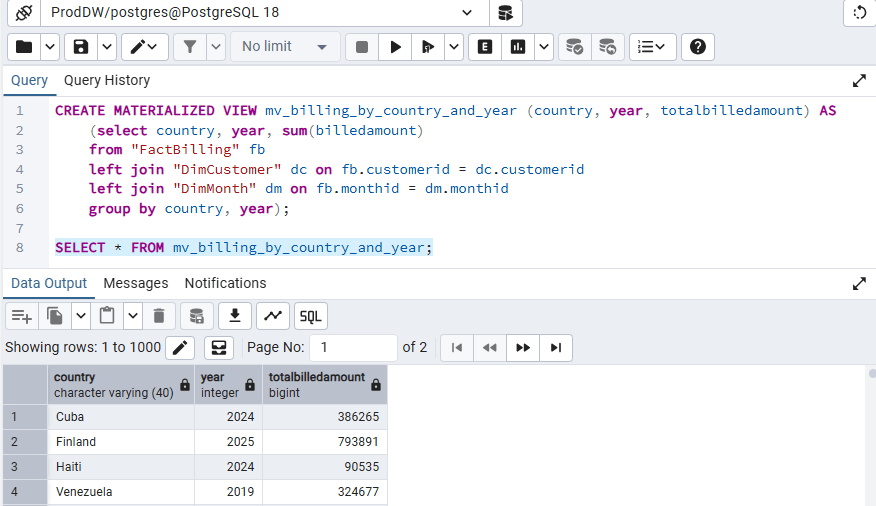Select the totalbilledamount column header
This screenshot has height=506, width=876.
[325, 385]
